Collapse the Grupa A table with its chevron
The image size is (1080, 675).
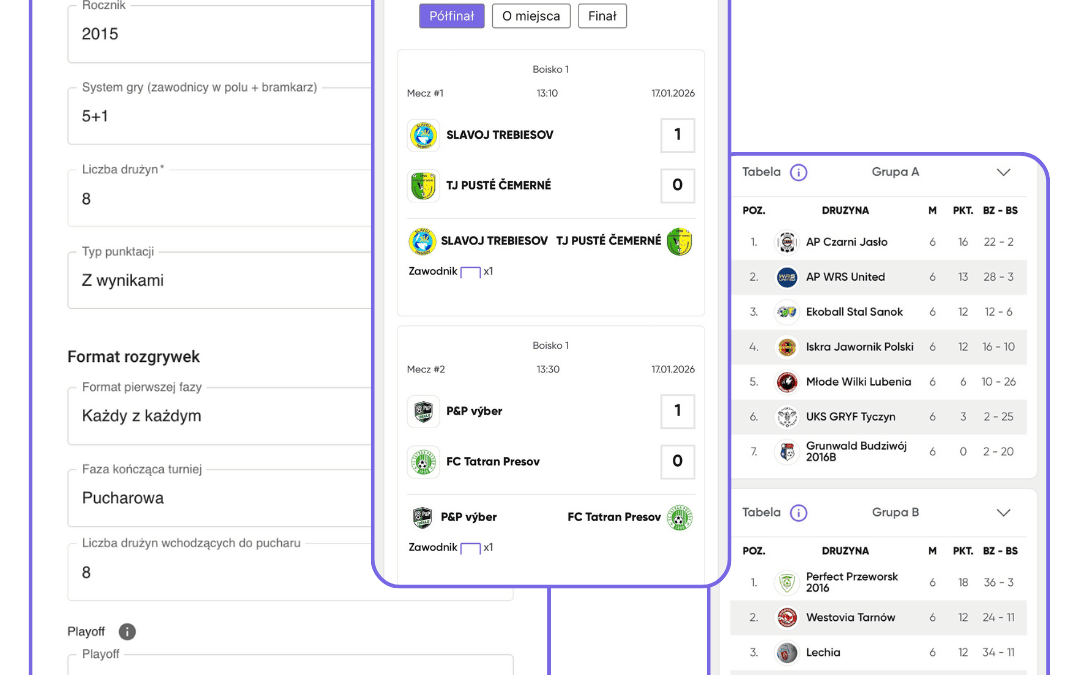point(1003,172)
